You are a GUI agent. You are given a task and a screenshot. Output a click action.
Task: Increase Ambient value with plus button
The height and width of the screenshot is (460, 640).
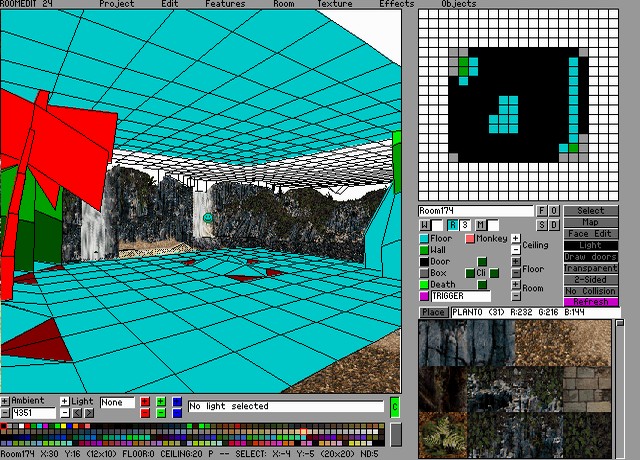click(x=5, y=402)
